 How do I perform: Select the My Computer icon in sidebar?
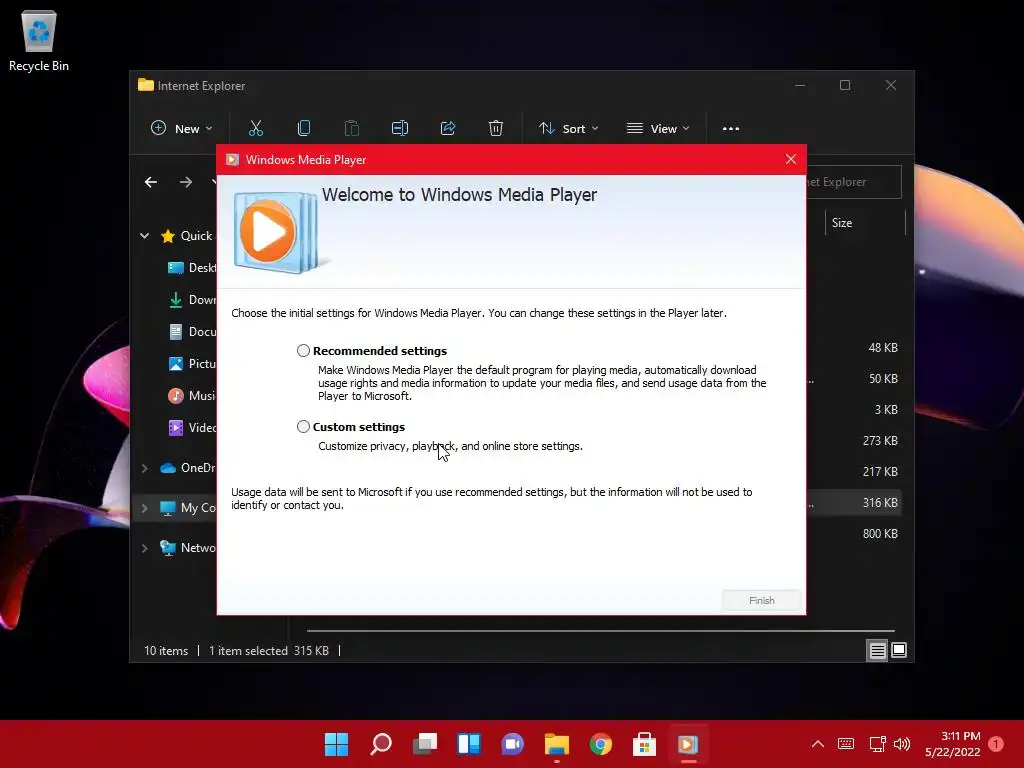(168, 507)
